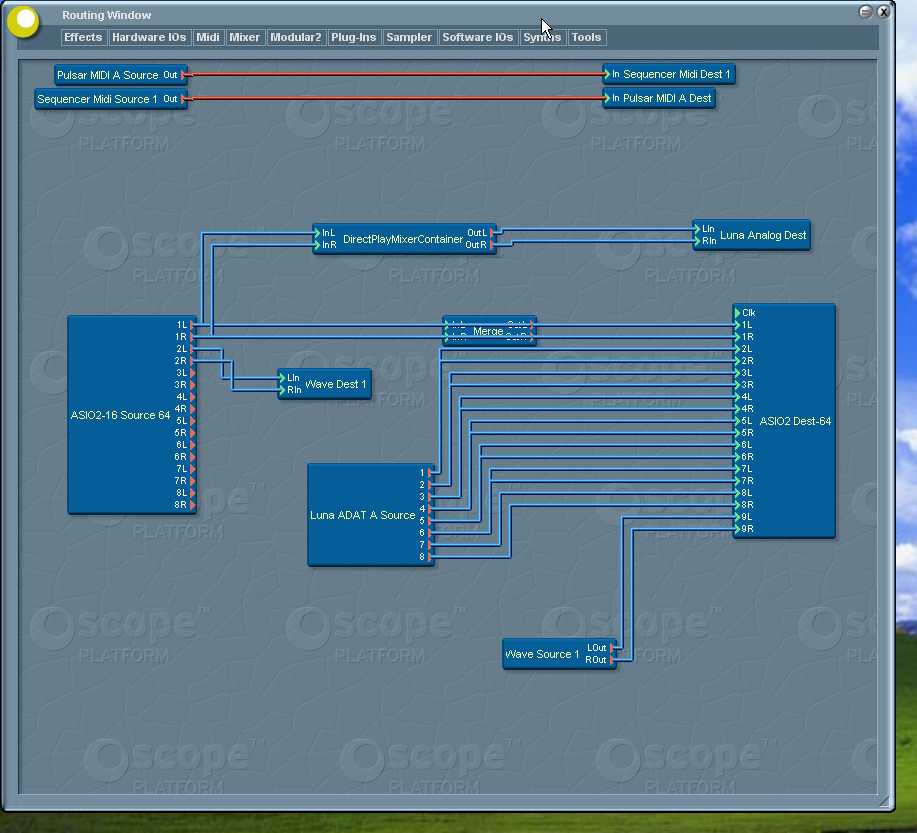Click 5R output port on ASIO2-16 Source 64

(192, 433)
